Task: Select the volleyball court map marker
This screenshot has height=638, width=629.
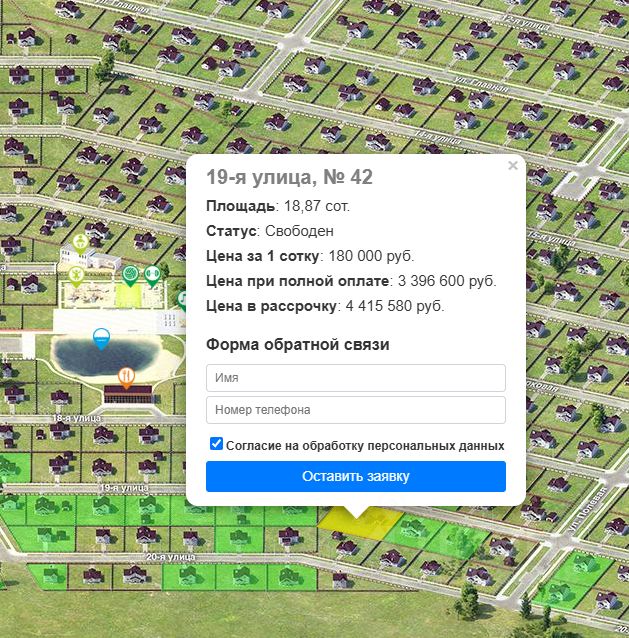Action: point(130,275)
